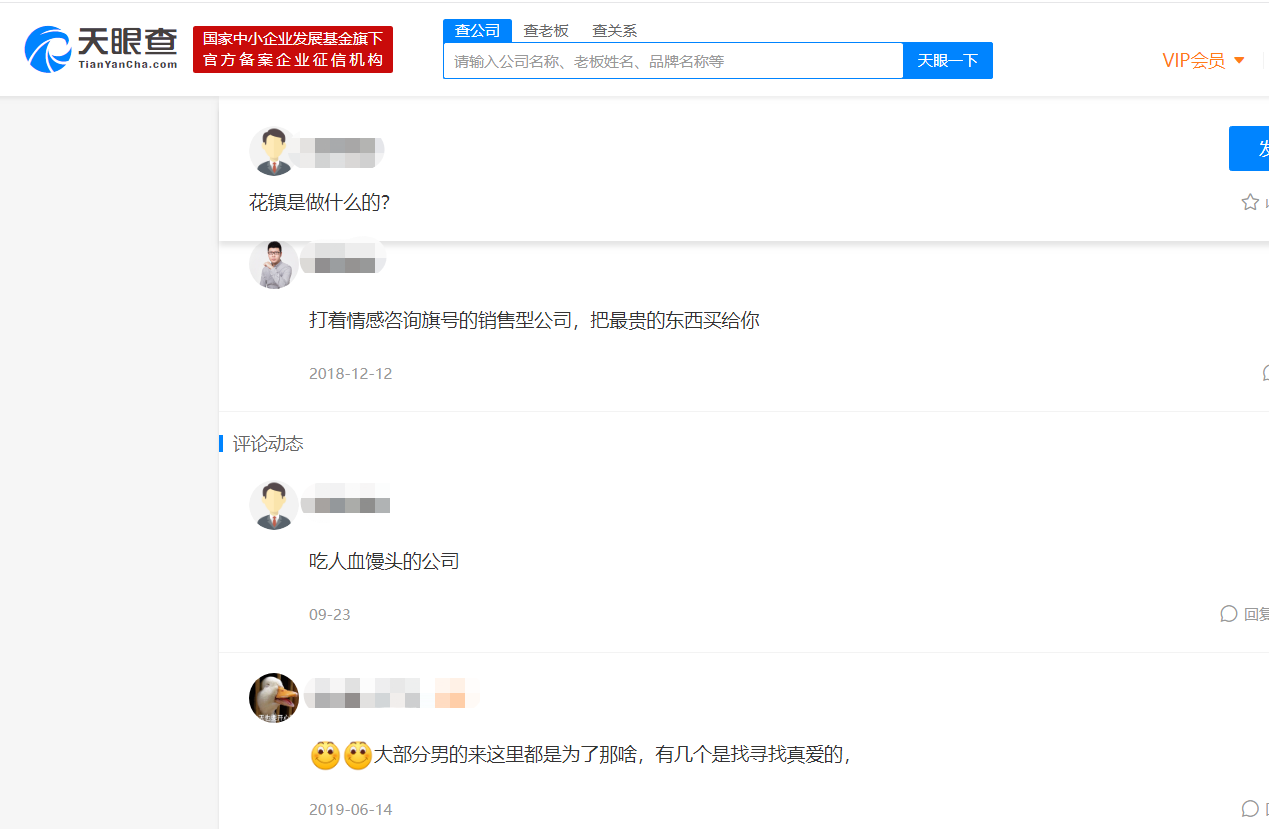The height and width of the screenshot is (829, 1269).
Task: Toggle the star to favorite the post
Action: (x=1250, y=201)
